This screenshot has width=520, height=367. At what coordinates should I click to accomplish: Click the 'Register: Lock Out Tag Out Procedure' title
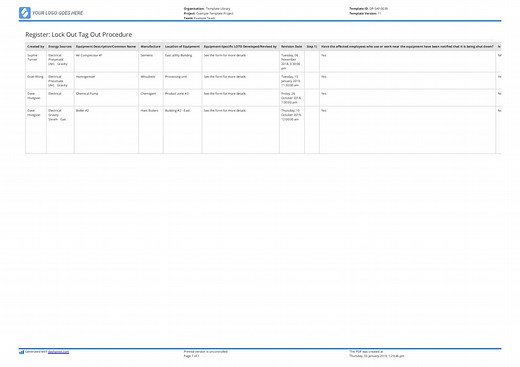pos(79,35)
